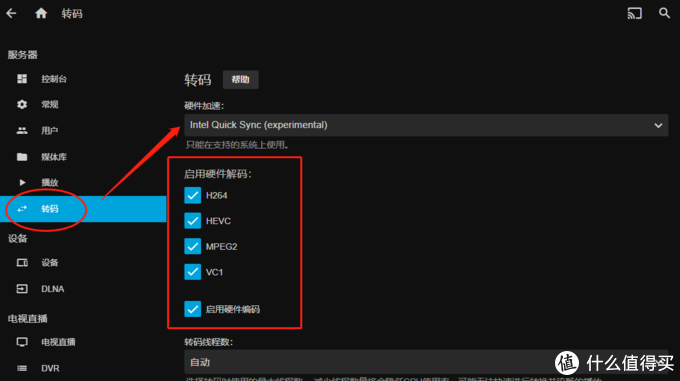Toggle the MPEG2 hardware decoding checkbox
The width and height of the screenshot is (680, 381).
click(x=193, y=246)
